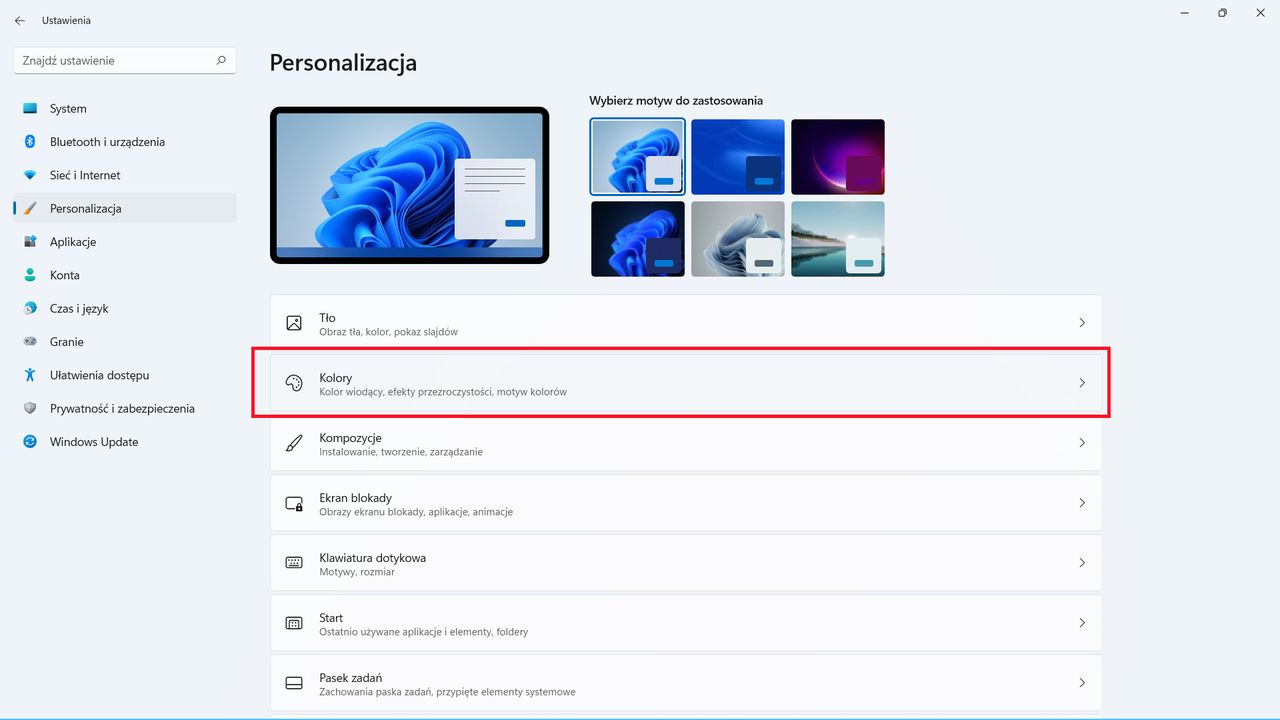
Task: Select the keyboard icon for Klawiatura dotykowa
Action: [x=293, y=562]
